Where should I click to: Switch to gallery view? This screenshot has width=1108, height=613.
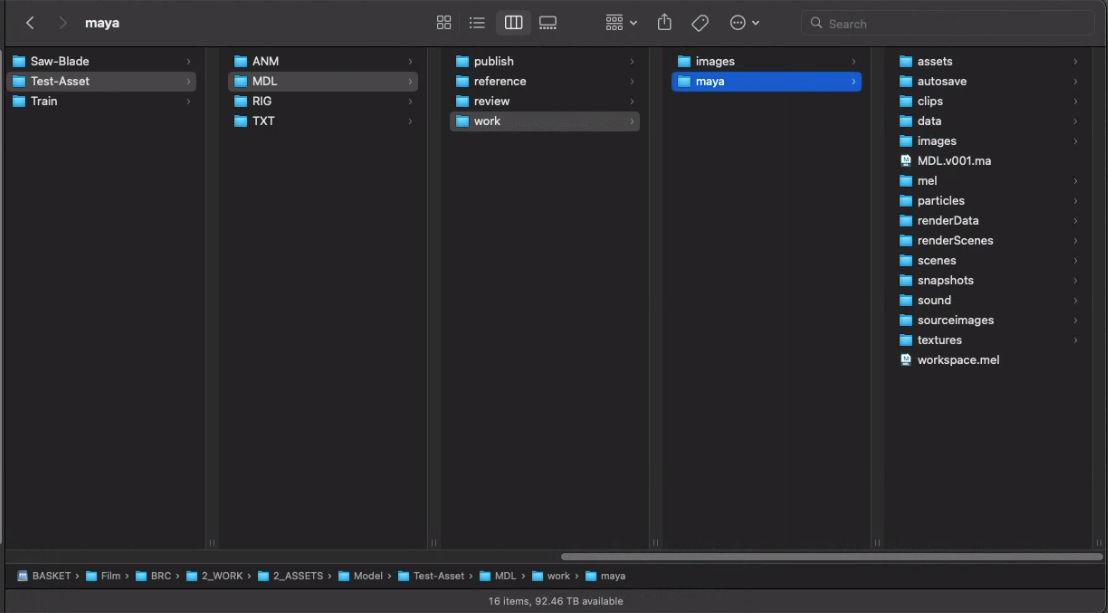tap(547, 23)
